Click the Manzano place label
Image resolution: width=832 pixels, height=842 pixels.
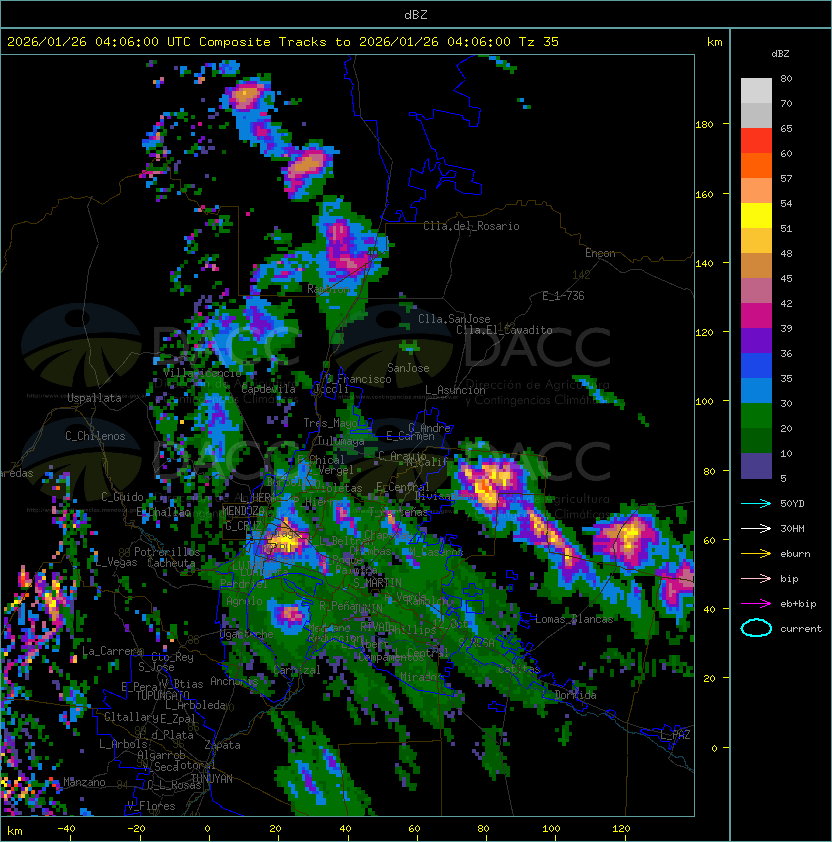tap(84, 782)
